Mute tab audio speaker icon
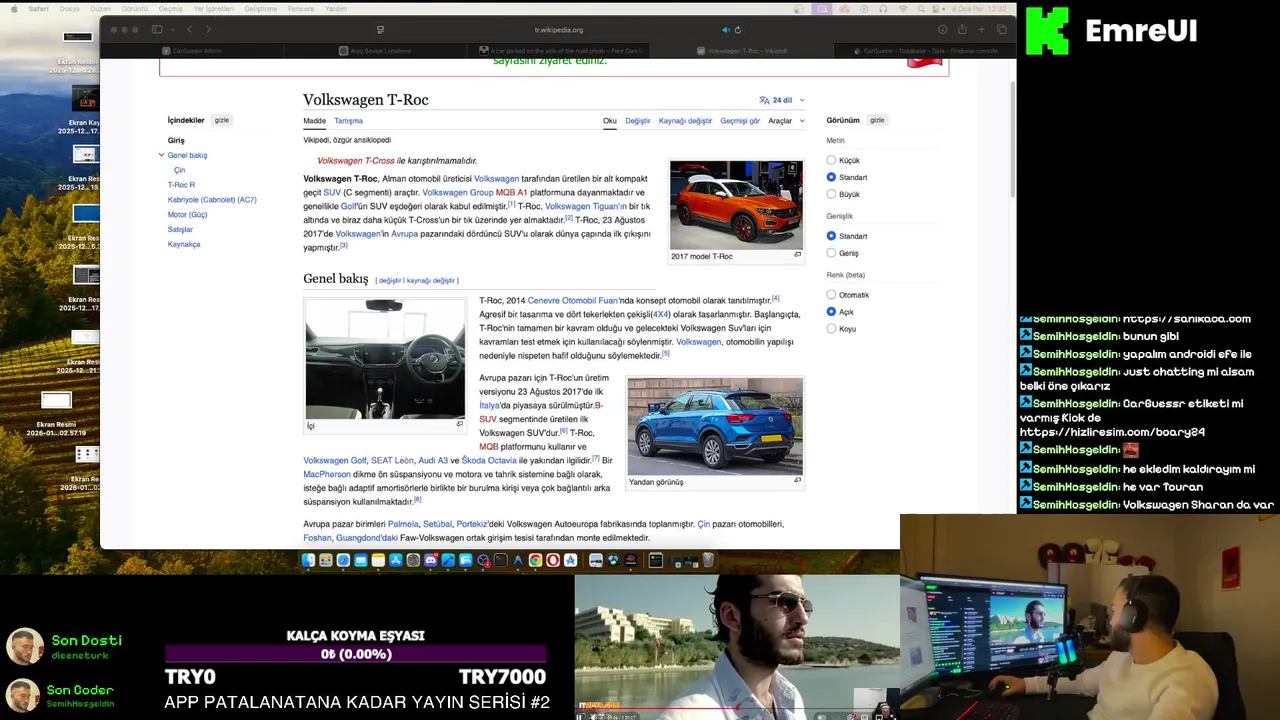 tap(726, 30)
